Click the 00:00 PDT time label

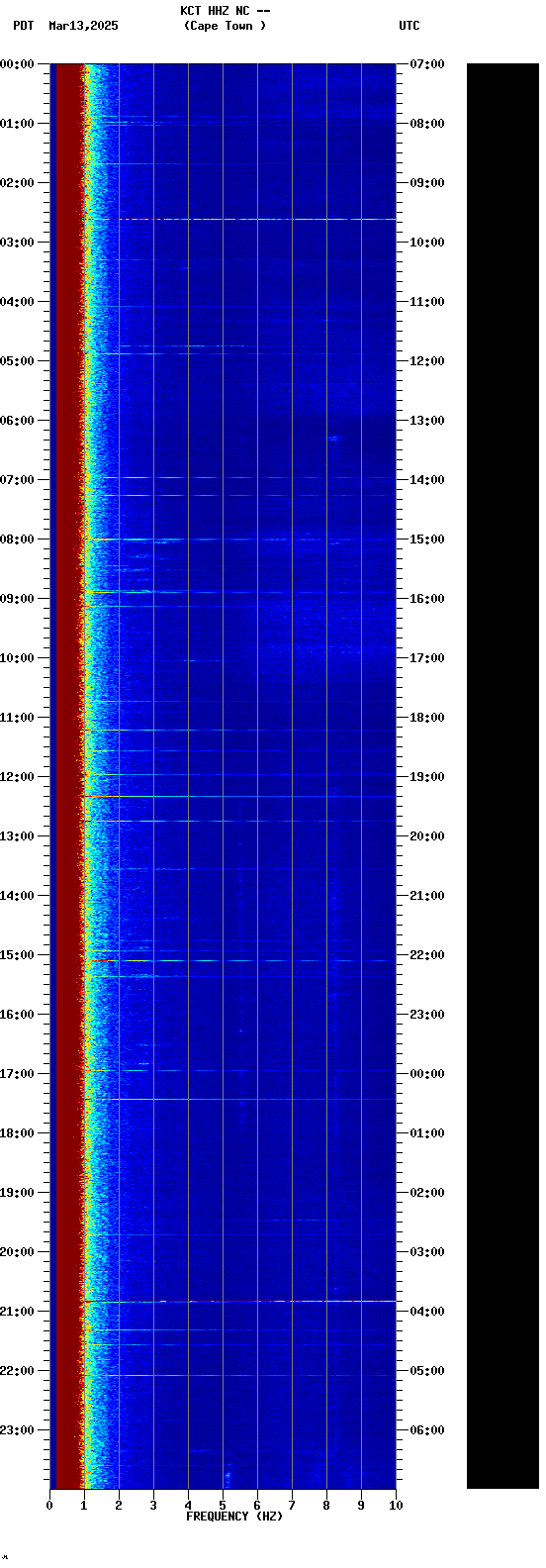click(18, 64)
